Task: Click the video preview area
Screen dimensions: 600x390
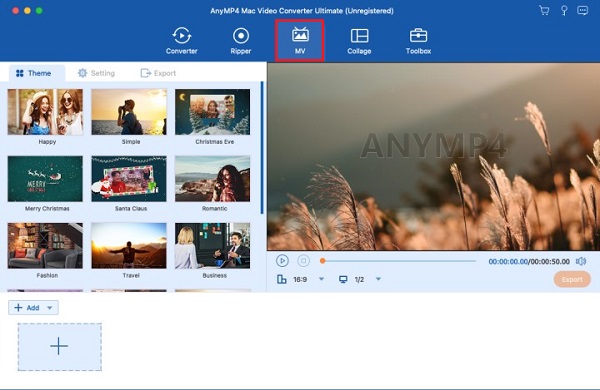Action: 434,157
